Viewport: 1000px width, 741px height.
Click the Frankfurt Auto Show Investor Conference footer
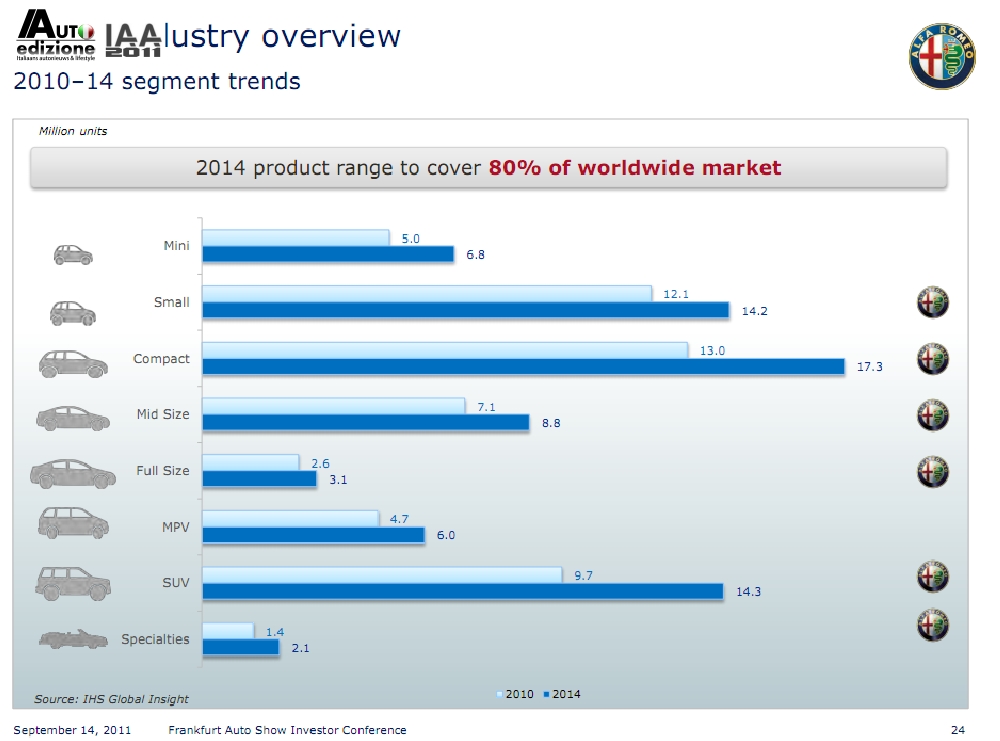pos(288,730)
